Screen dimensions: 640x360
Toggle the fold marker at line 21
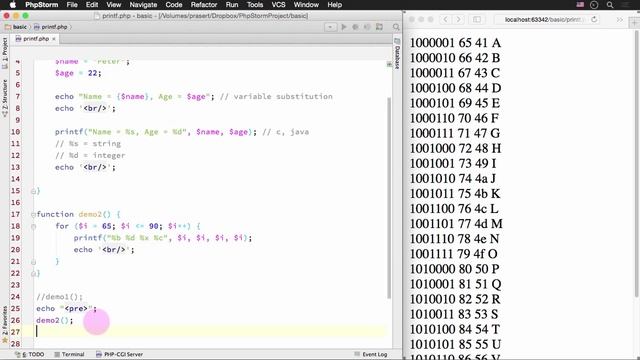[x=33, y=262]
